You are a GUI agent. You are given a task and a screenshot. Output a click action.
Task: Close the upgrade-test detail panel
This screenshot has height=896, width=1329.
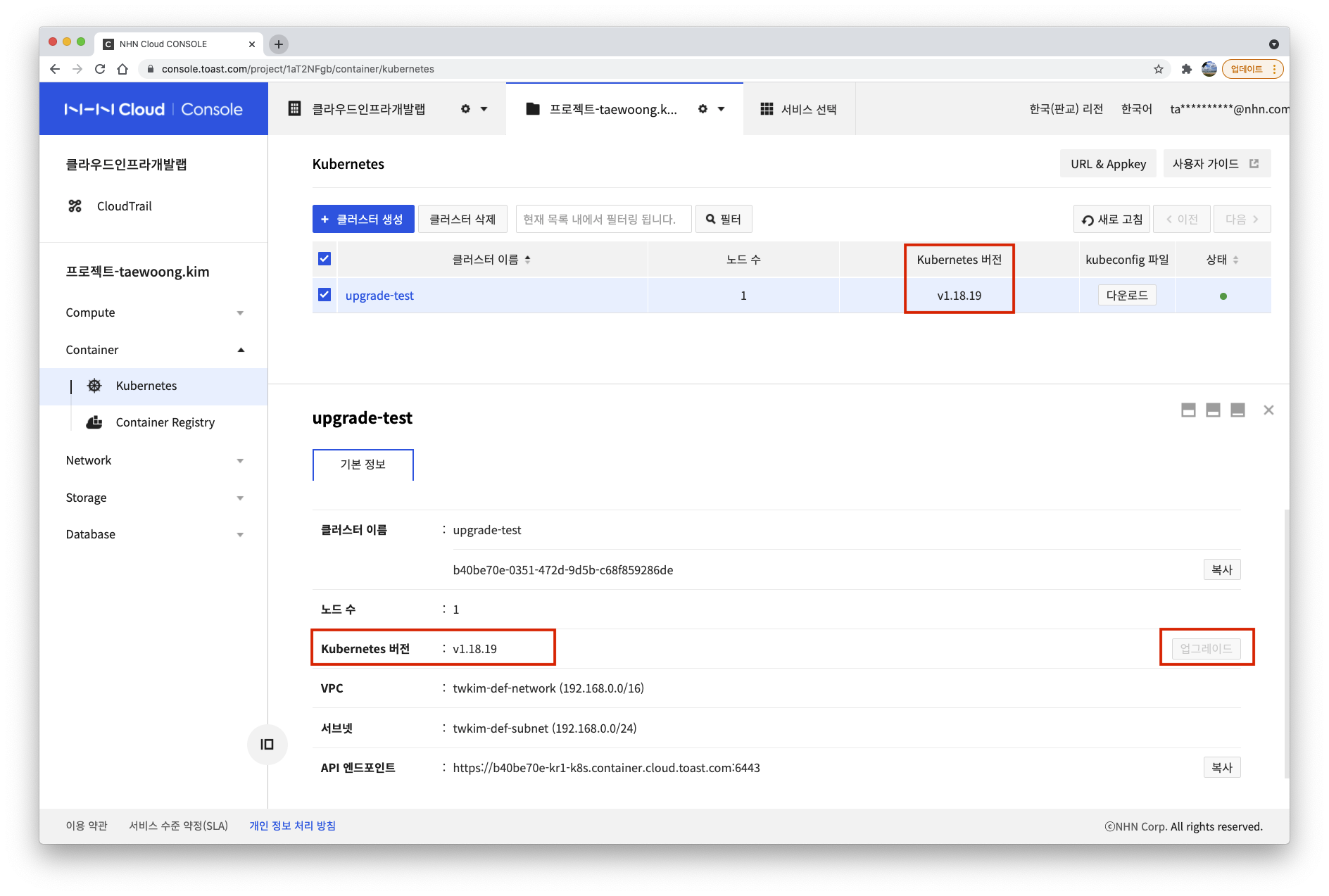(1268, 410)
